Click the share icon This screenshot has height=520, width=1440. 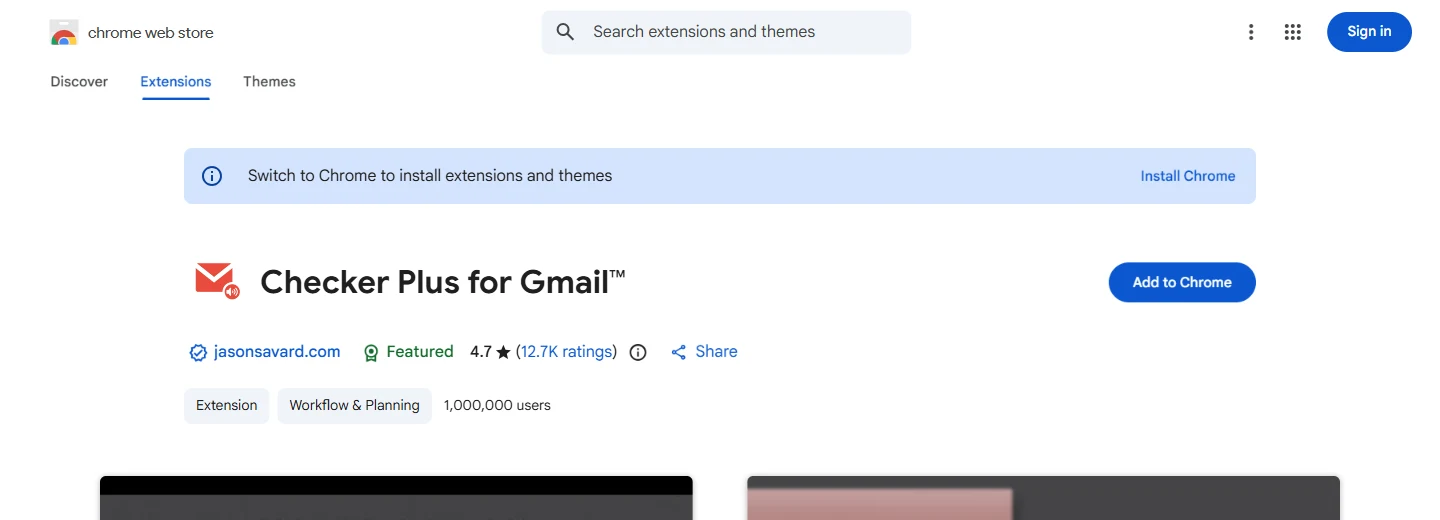[x=679, y=352]
